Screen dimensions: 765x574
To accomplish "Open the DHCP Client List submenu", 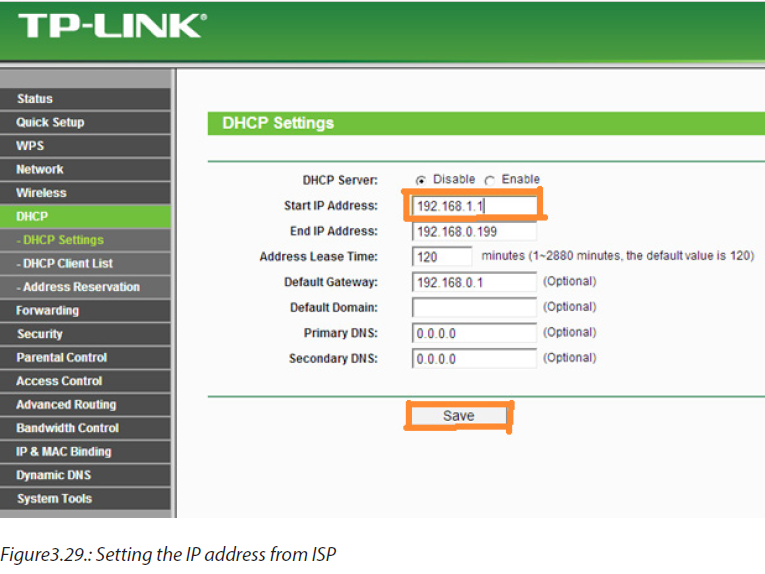I will 85,263.
